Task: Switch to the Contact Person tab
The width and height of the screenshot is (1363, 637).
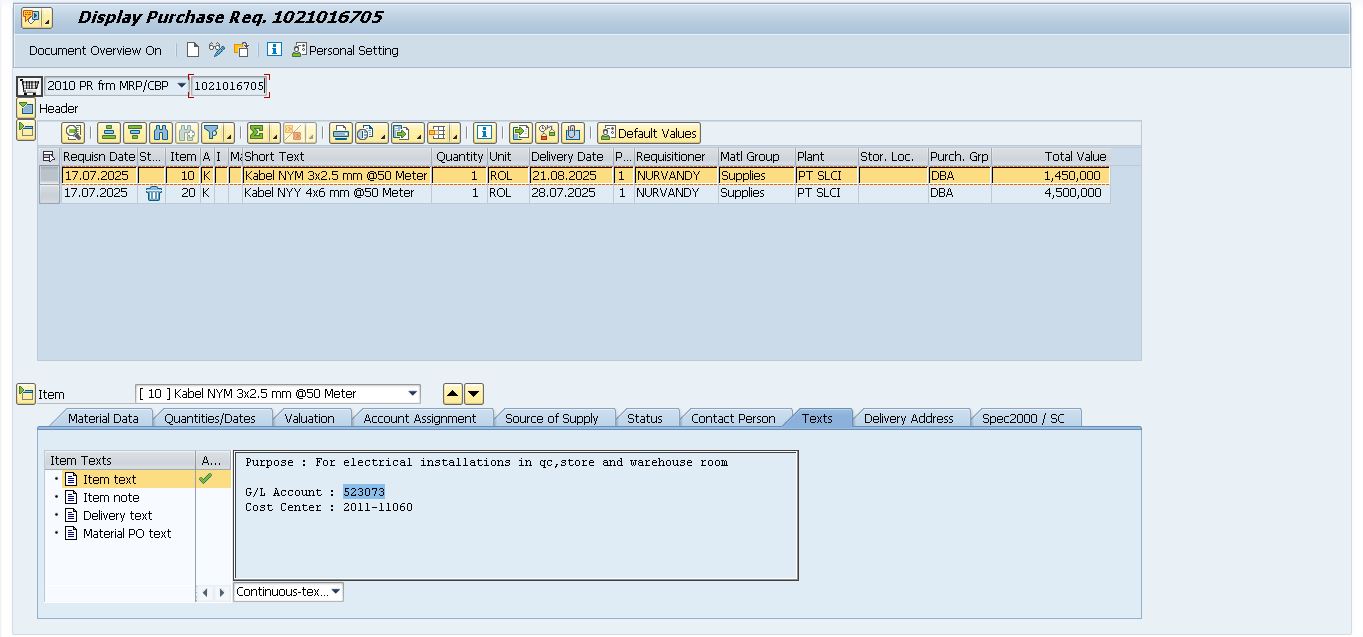Action: coord(733,418)
